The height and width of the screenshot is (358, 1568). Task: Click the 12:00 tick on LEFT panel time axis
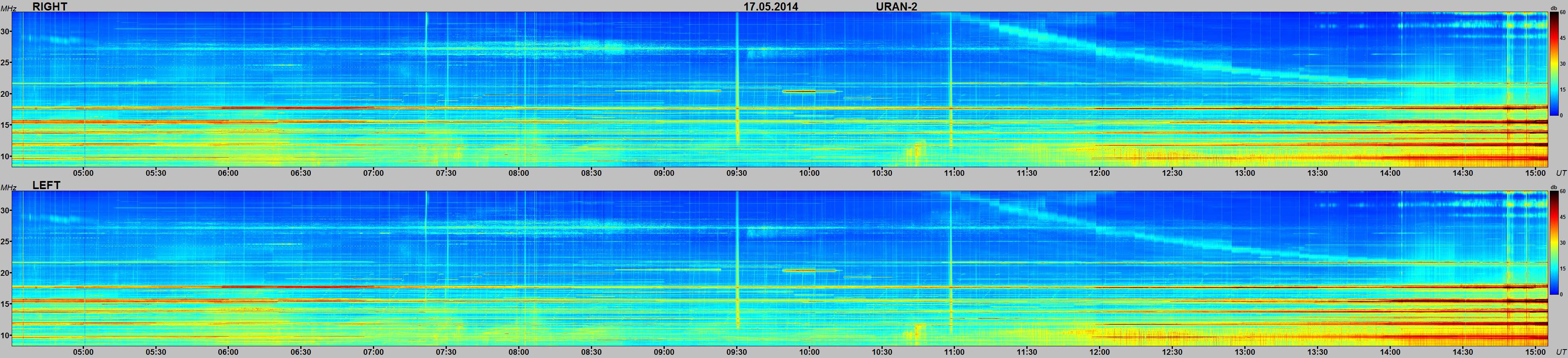tap(1100, 351)
